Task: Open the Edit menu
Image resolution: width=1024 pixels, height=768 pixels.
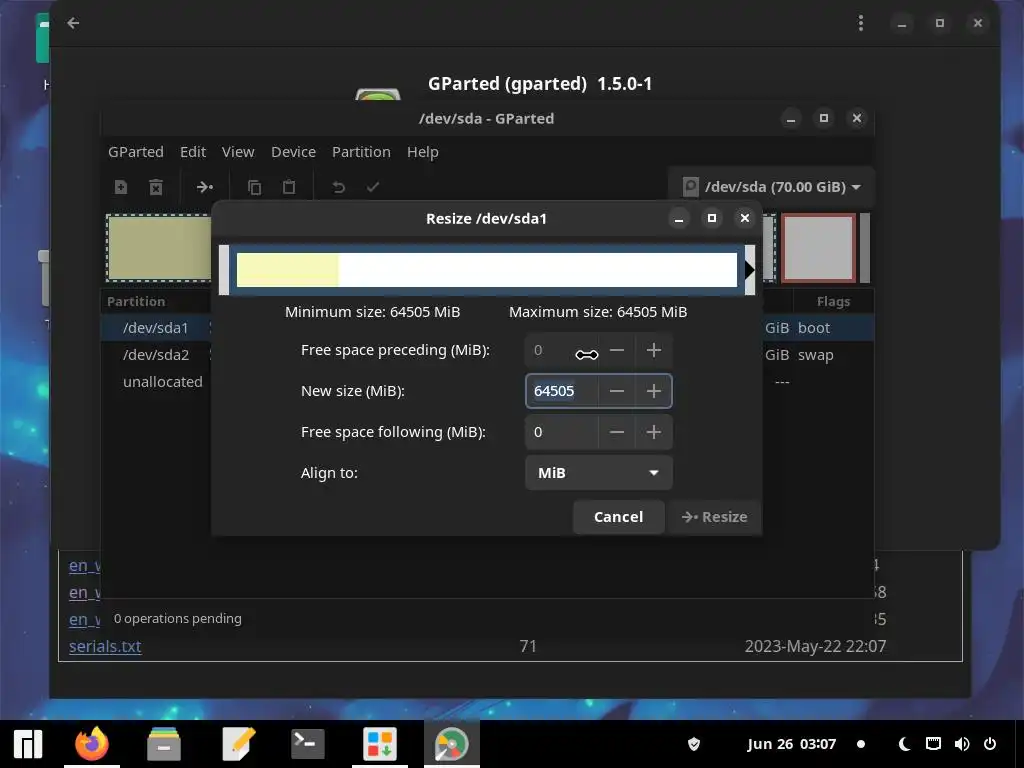Action: pyautogui.click(x=193, y=152)
